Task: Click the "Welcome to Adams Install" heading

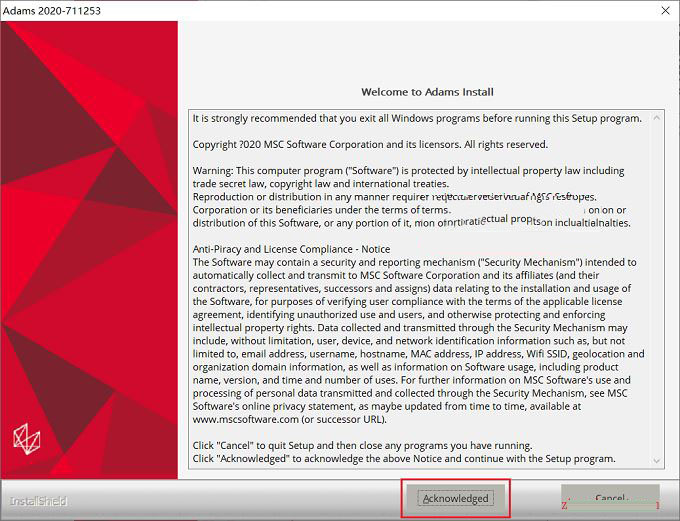Action: (427, 92)
